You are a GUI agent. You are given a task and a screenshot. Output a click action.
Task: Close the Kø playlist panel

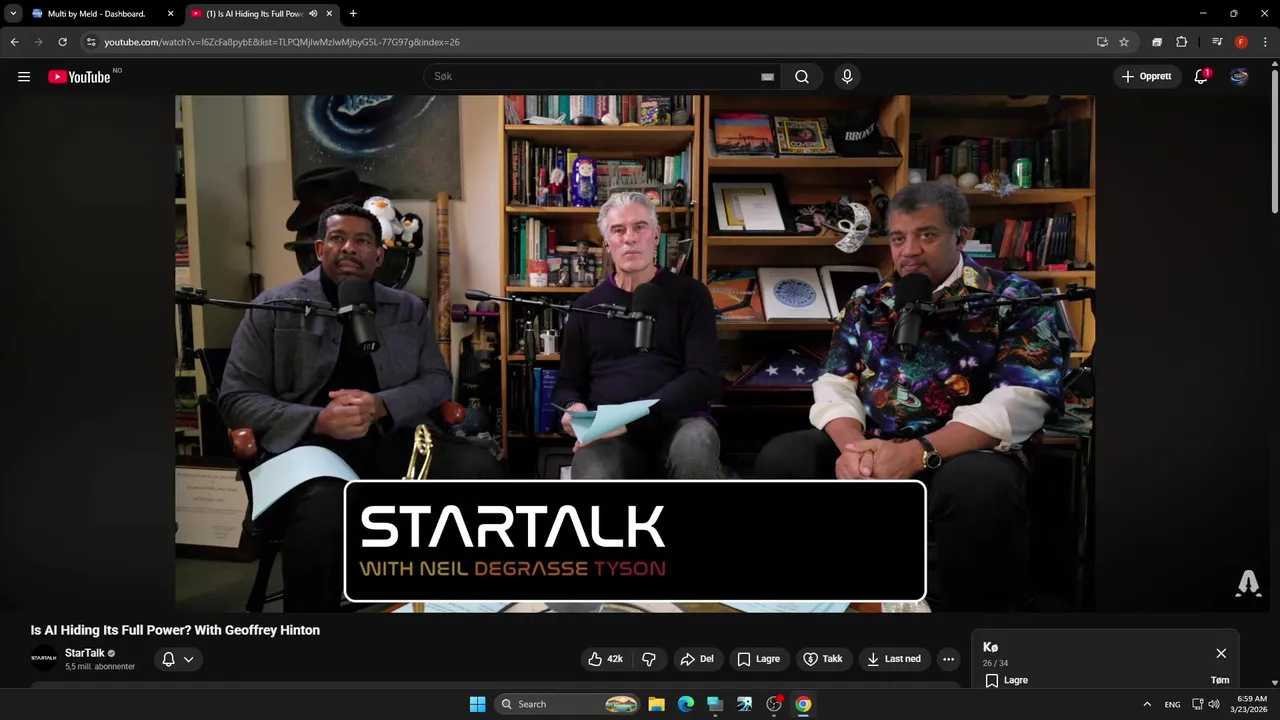click(1221, 653)
